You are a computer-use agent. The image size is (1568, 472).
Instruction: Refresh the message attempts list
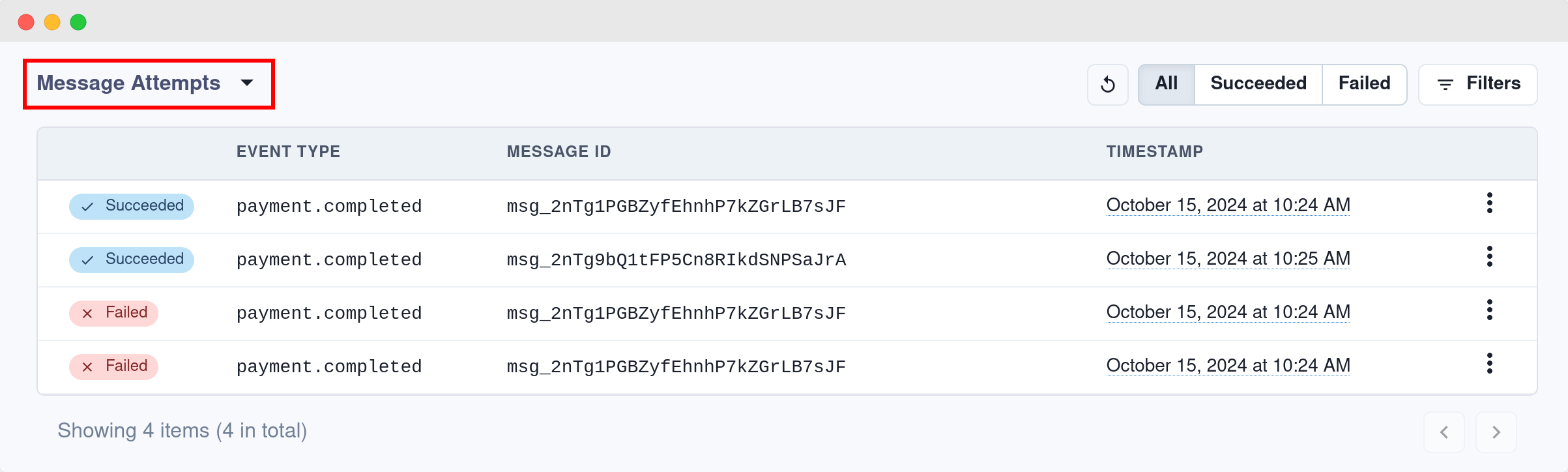coord(1108,84)
